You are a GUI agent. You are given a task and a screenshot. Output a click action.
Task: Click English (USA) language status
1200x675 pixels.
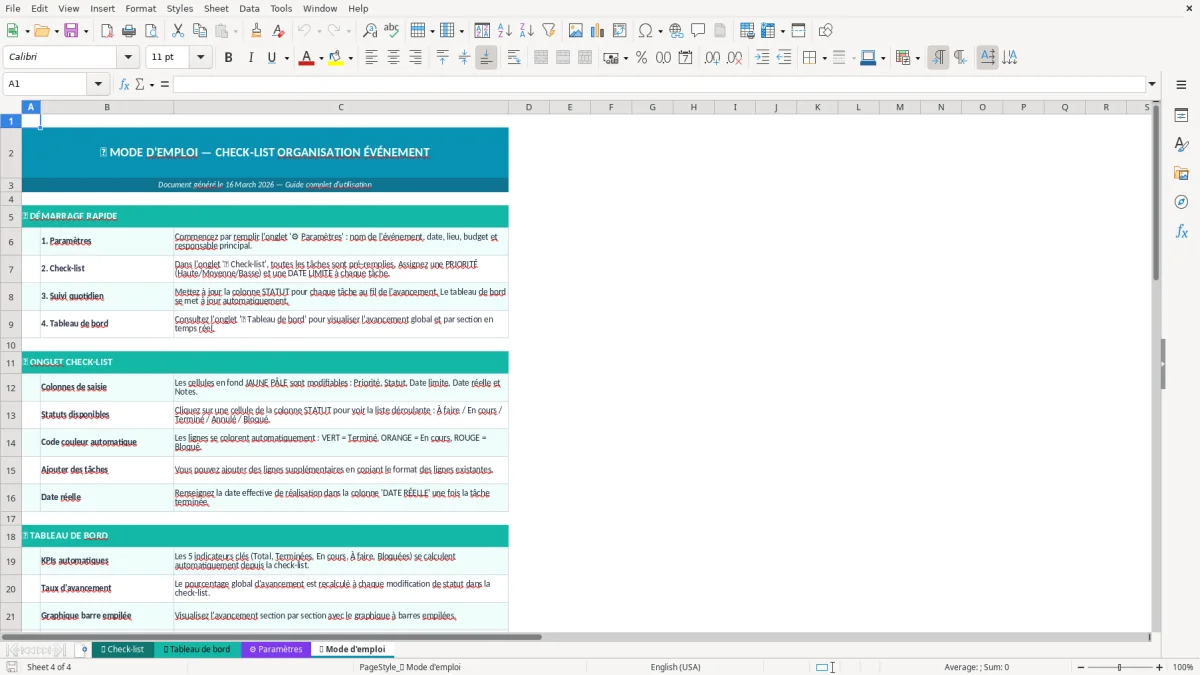coord(676,667)
